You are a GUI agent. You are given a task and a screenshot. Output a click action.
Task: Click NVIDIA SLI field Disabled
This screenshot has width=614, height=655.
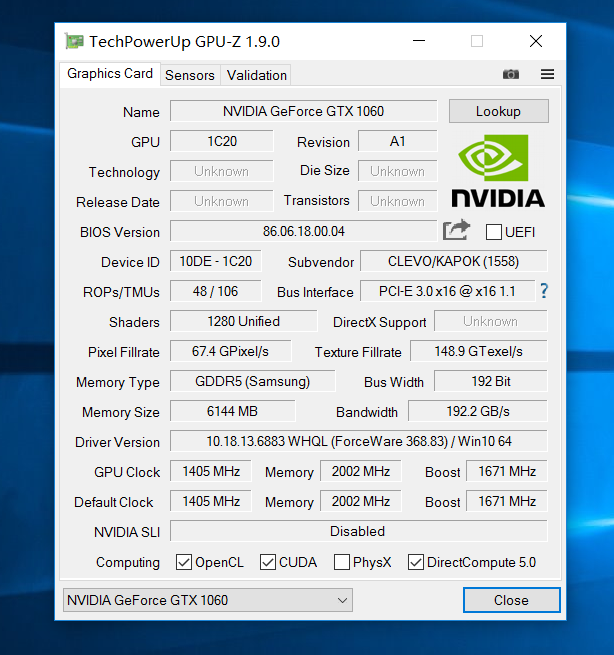pos(359,531)
